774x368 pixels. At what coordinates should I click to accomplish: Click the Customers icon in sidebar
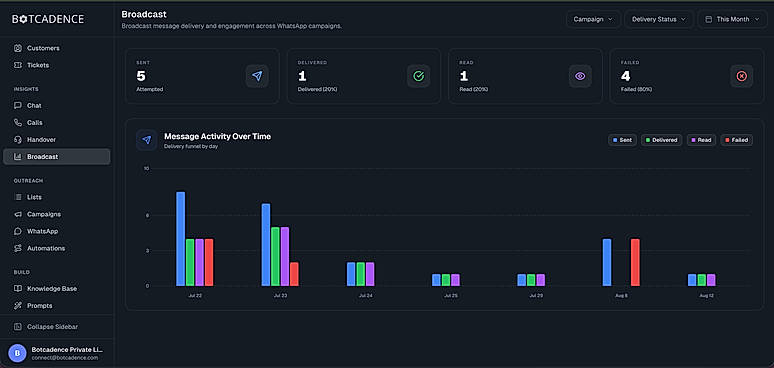18,48
